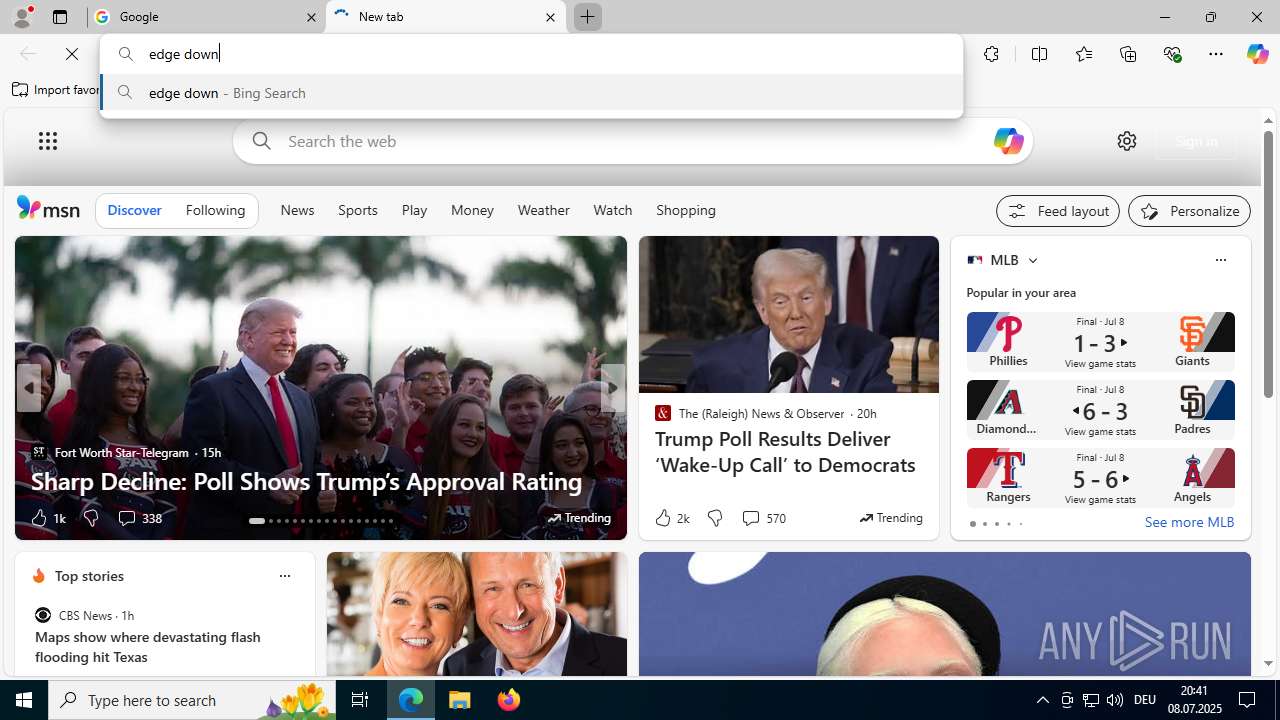Open the browser profile icon
Screen dimensions: 1280x720
click(22, 16)
